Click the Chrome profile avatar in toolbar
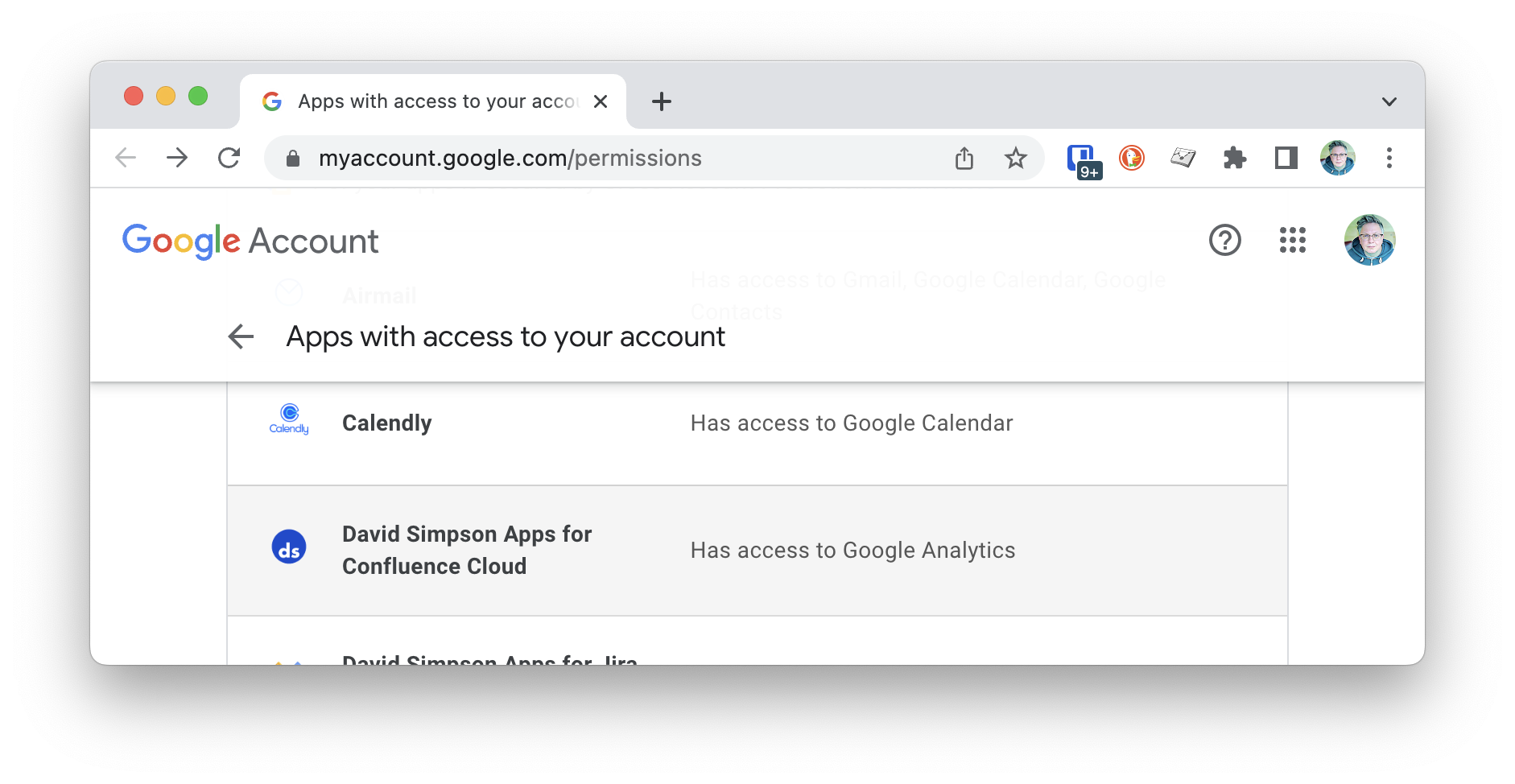Viewport: 1515px width, 784px height. point(1338,158)
